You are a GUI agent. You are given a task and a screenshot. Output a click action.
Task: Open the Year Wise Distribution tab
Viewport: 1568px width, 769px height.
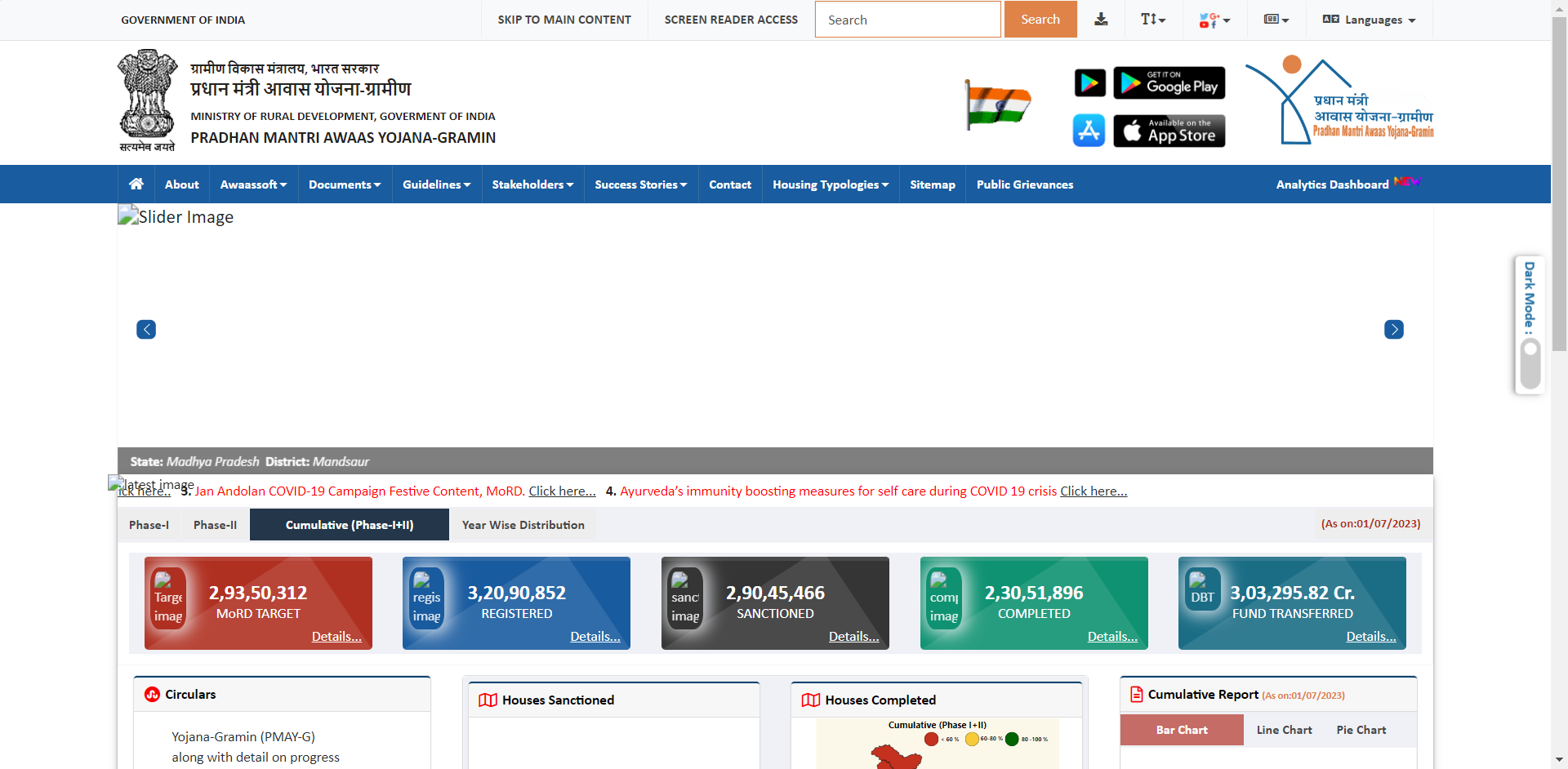(x=523, y=525)
